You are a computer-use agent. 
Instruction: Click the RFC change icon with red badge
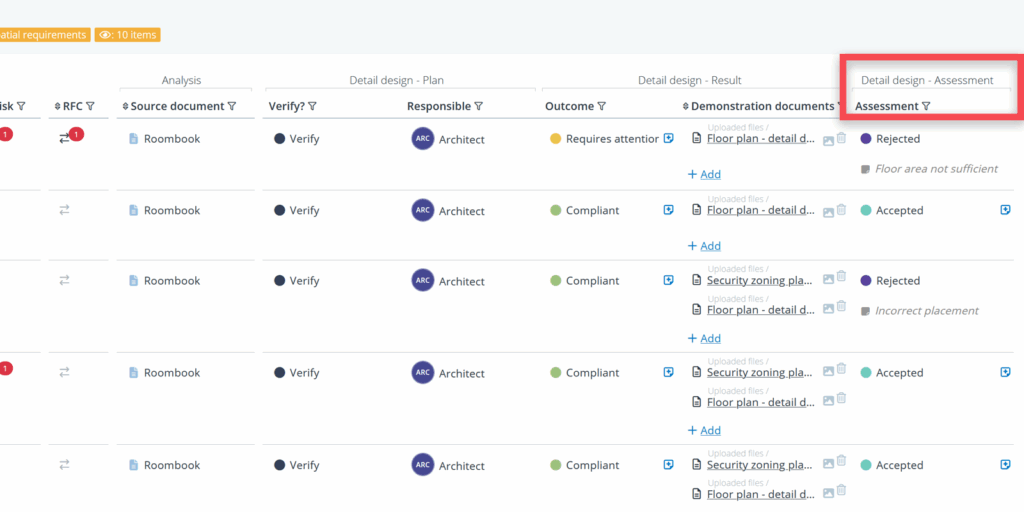pos(66,138)
